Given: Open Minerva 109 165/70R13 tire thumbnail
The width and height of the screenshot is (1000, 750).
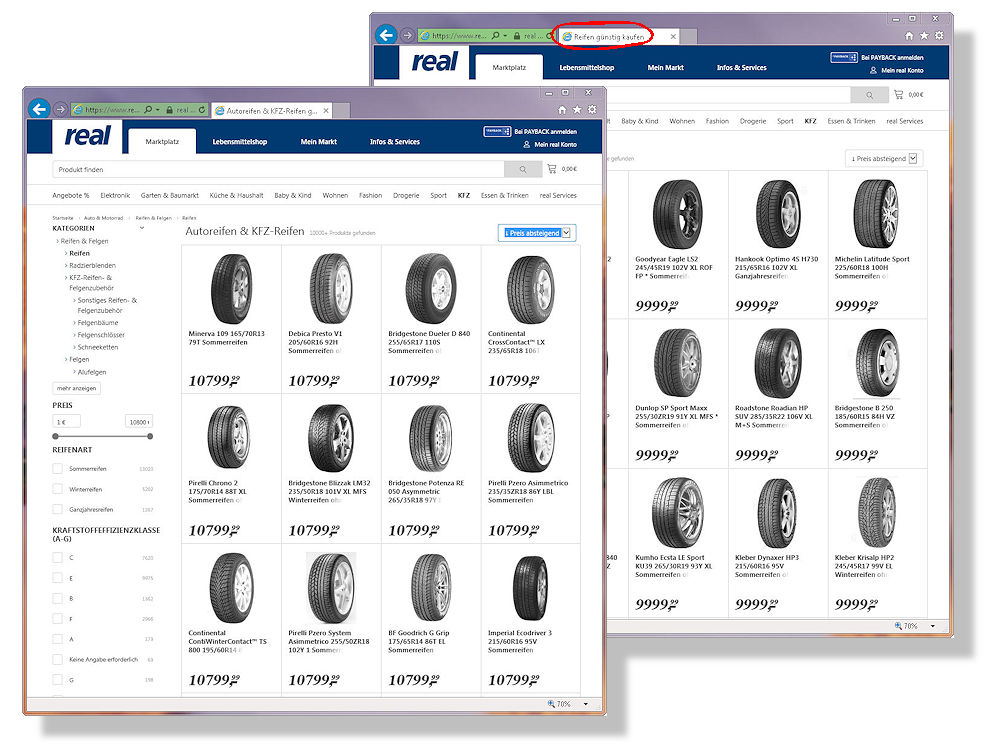Looking at the screenshot, I should [231, 289].
